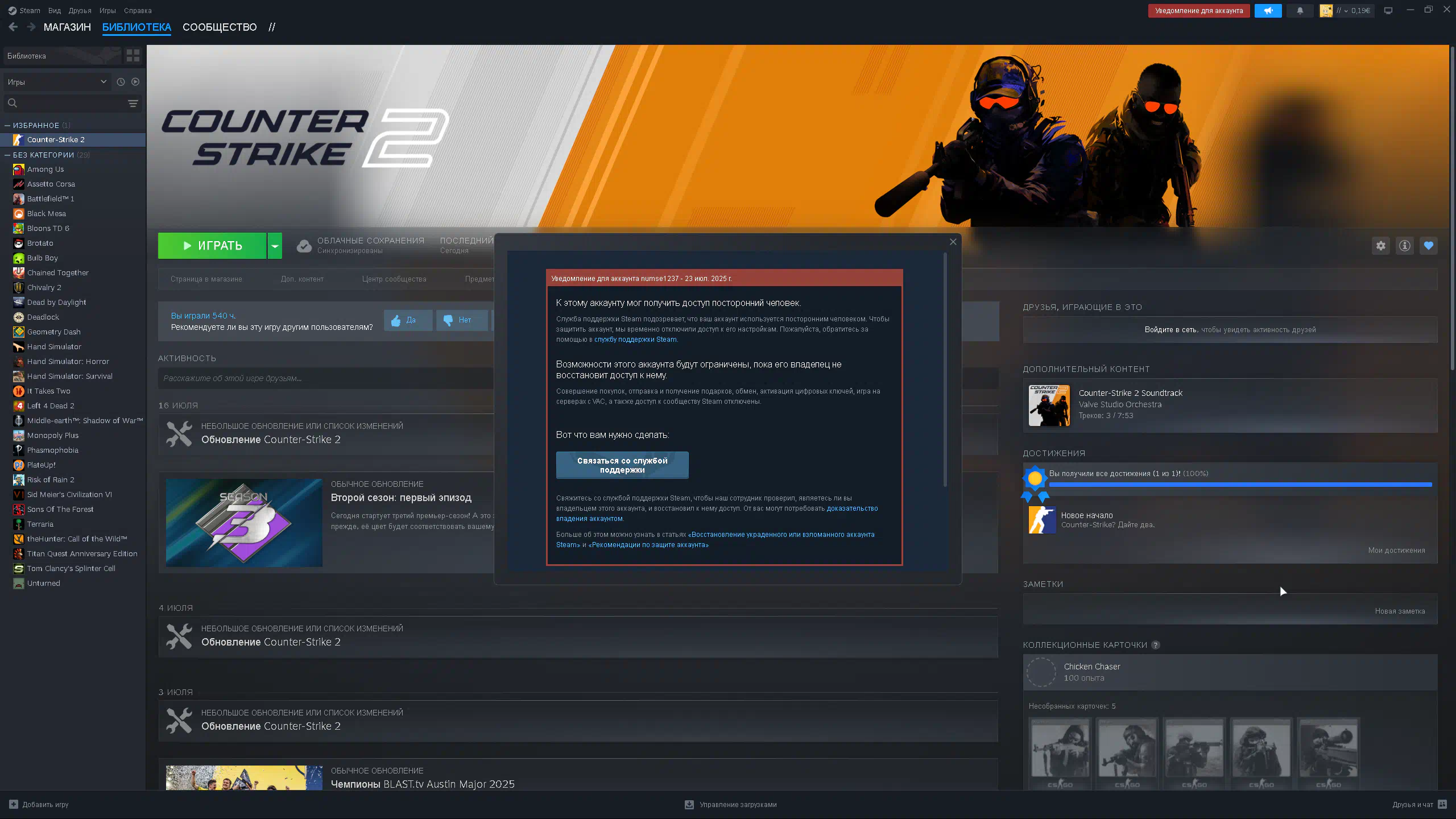The image size is (1456, 819).
Task: Open the Вид menu
Action: 55,10
